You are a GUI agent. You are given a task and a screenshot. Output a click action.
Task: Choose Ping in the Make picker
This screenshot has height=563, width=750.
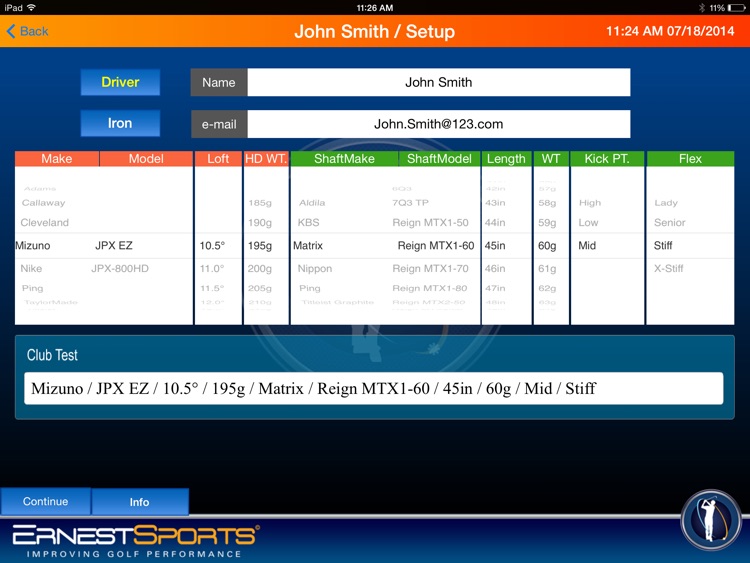click(33, 288)
